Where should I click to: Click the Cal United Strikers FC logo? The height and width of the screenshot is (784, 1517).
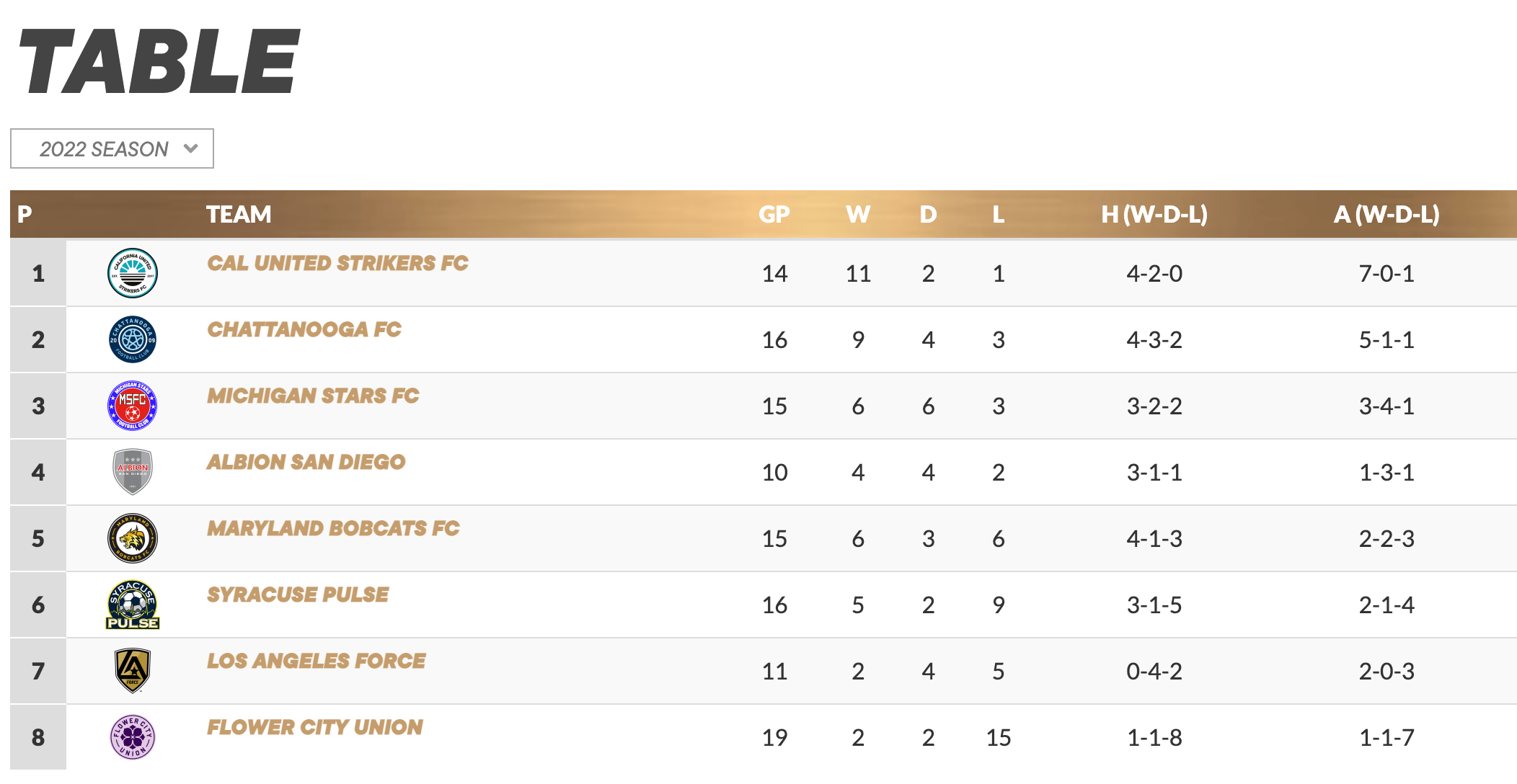(133, 273)
